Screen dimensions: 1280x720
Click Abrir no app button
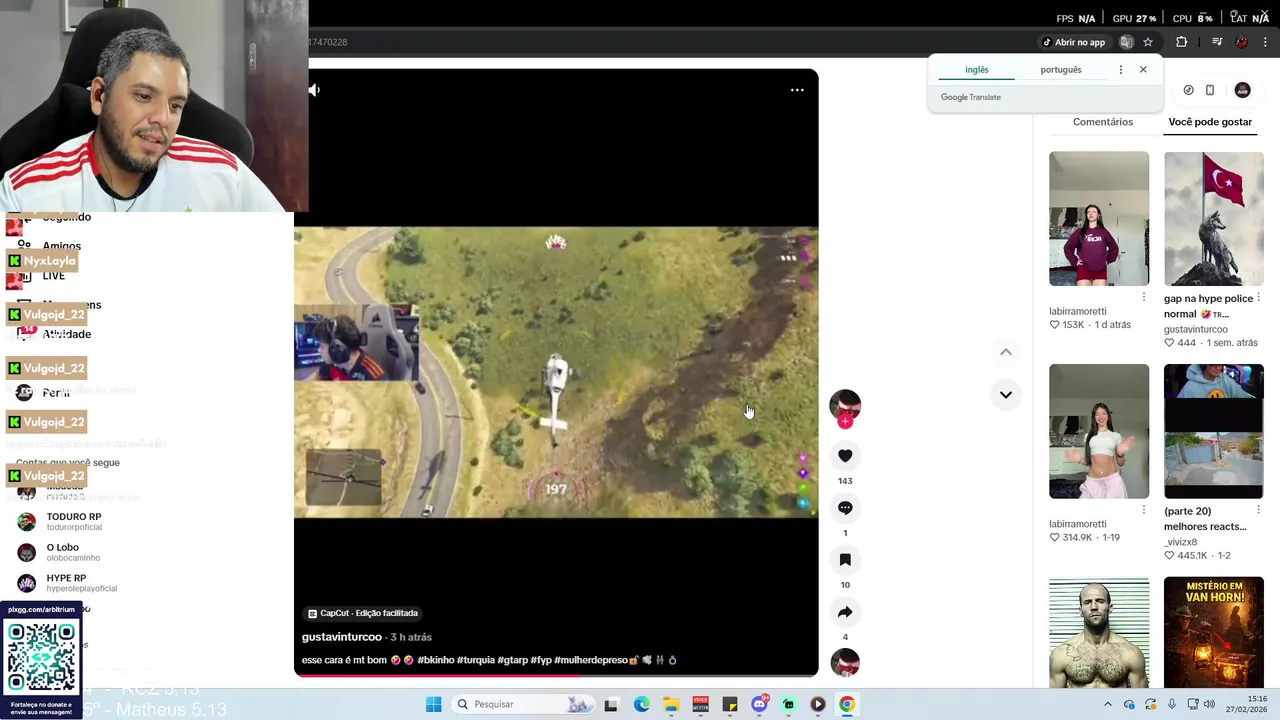(x=1074, y=42)
